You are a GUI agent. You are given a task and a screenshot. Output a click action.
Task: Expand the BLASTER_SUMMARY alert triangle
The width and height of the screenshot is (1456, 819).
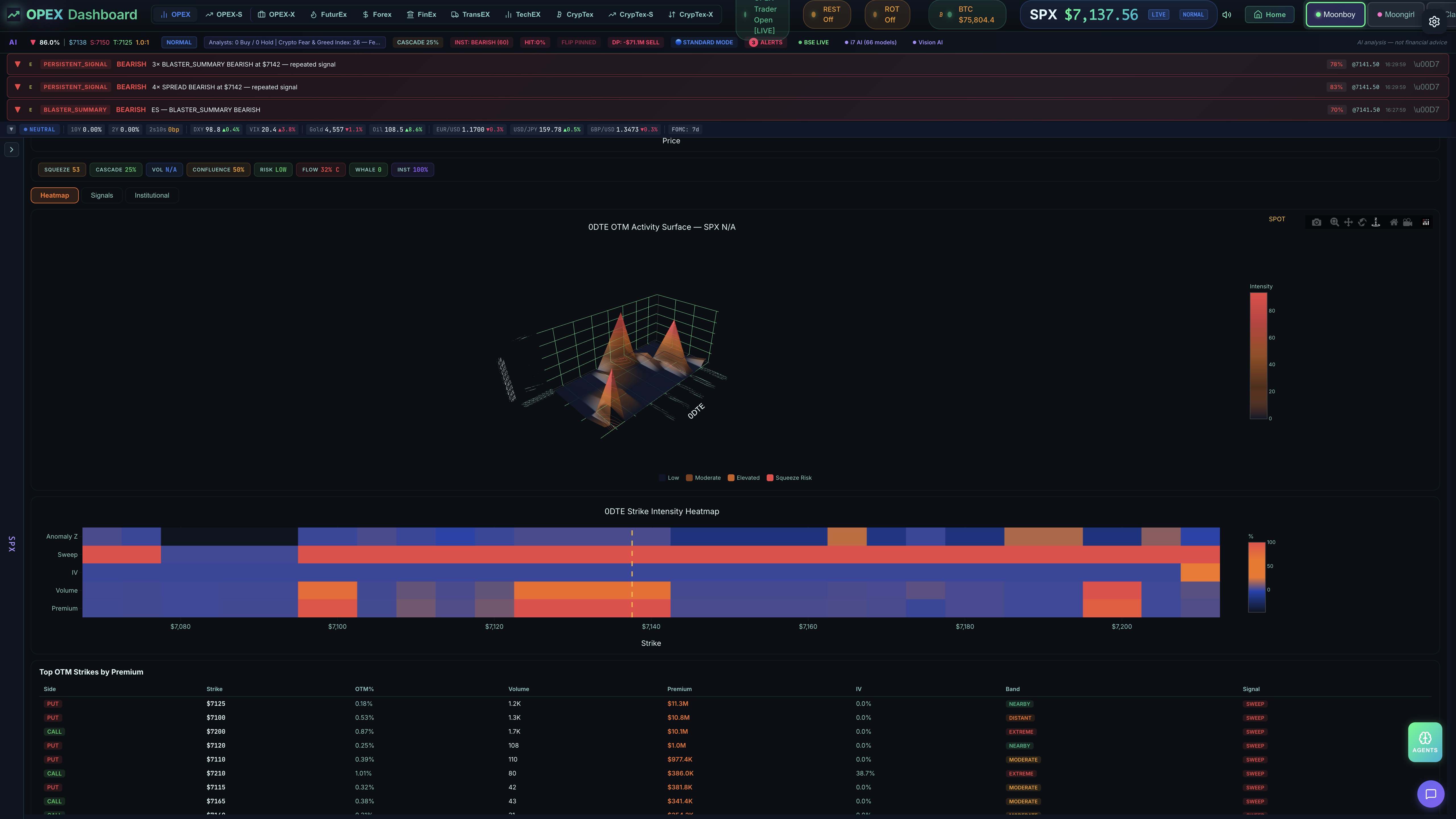pyautogui.click(x=18, y=110)
